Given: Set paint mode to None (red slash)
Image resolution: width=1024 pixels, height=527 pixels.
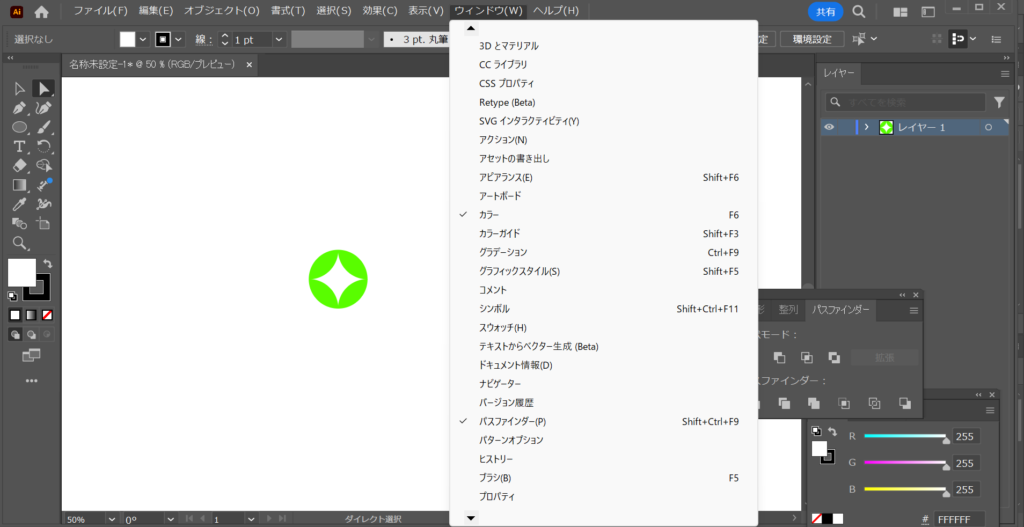Looking at the screenshot, I should click(x=47, y=315).
